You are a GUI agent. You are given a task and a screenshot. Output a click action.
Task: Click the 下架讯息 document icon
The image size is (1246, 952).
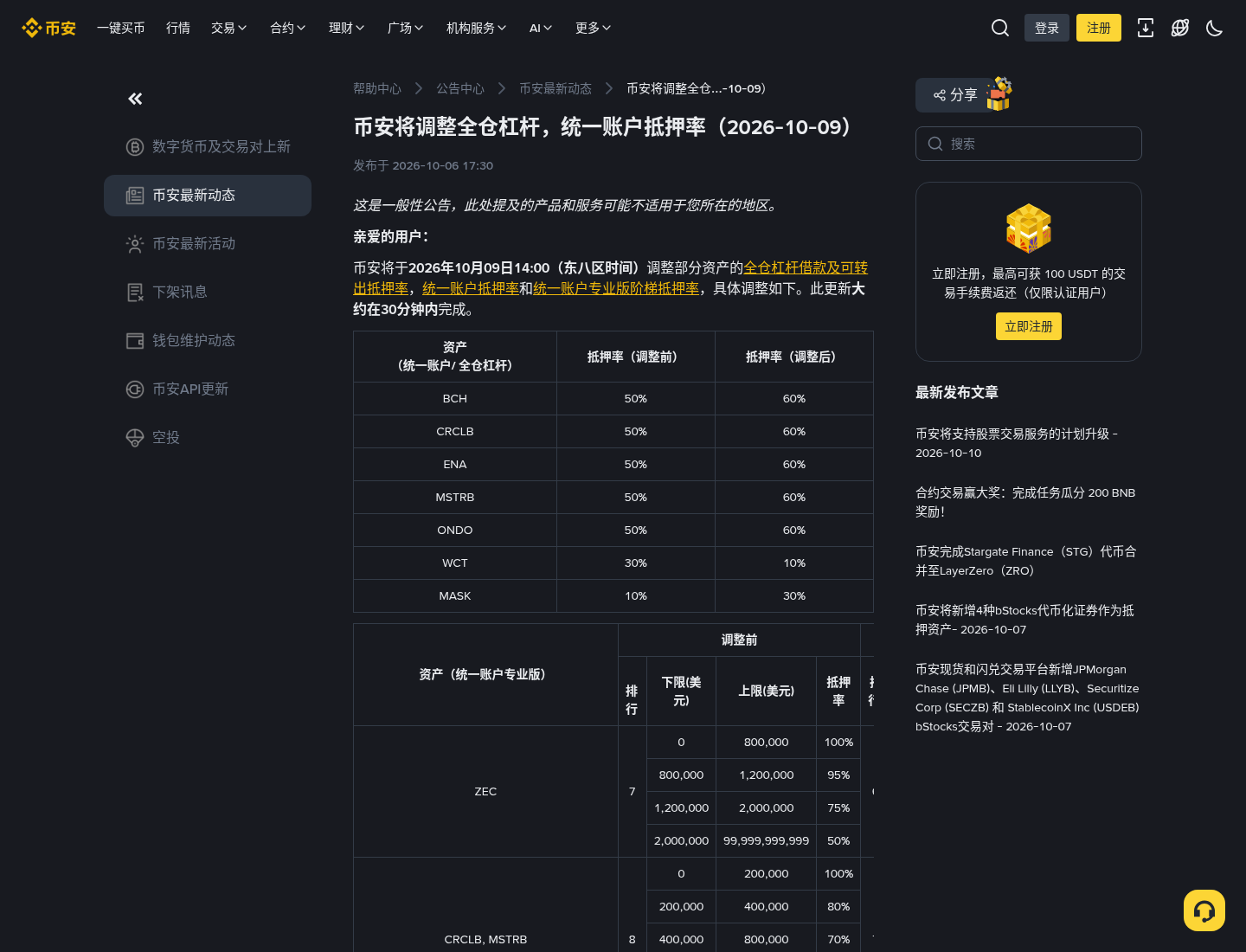[x=134, y=293]
